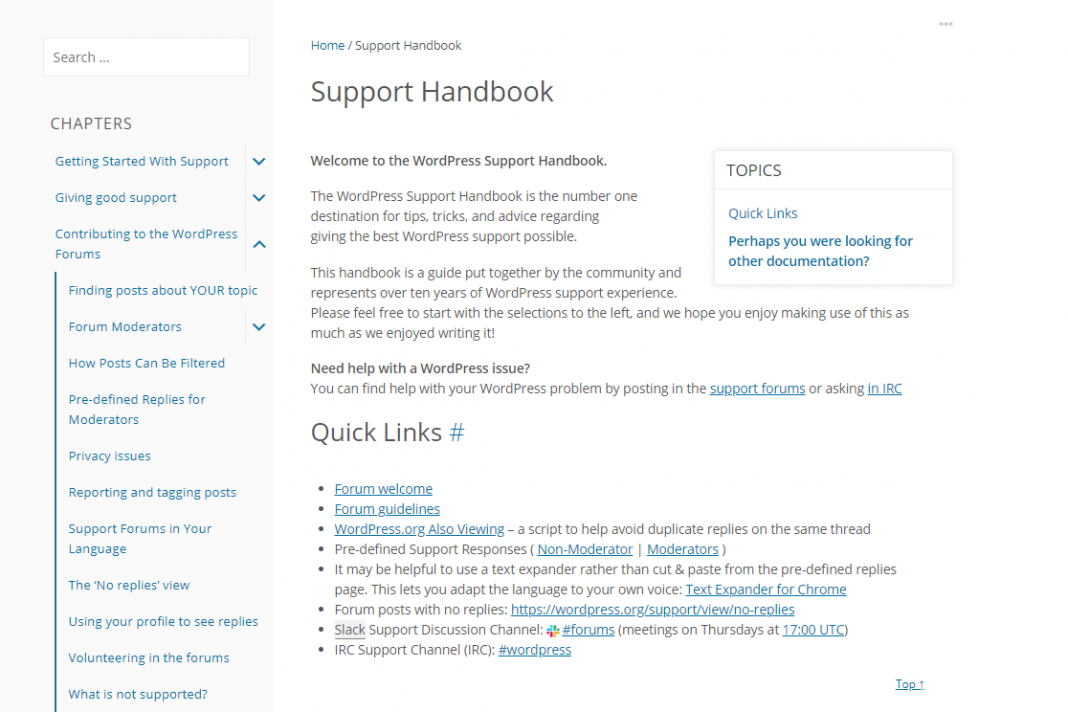
Task: Open the Forum guidelines page
Action: [x=387, y=508]
